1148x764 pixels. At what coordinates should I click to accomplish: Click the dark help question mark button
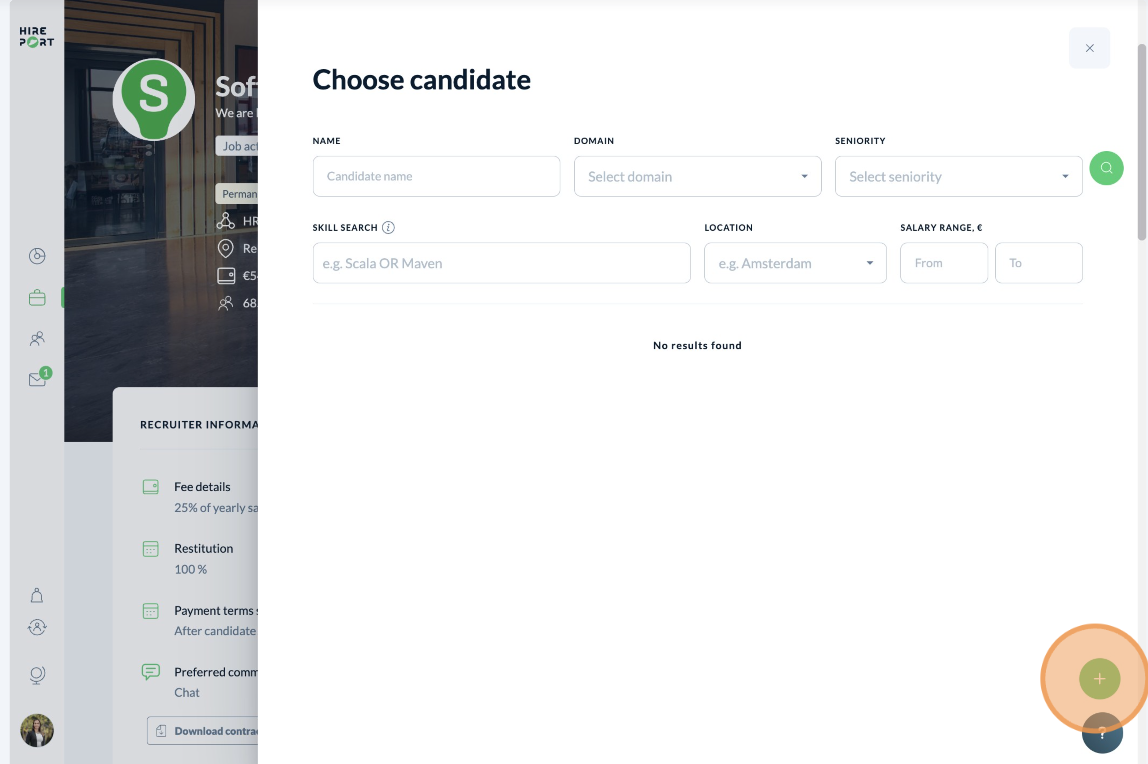coord(1102,733)
